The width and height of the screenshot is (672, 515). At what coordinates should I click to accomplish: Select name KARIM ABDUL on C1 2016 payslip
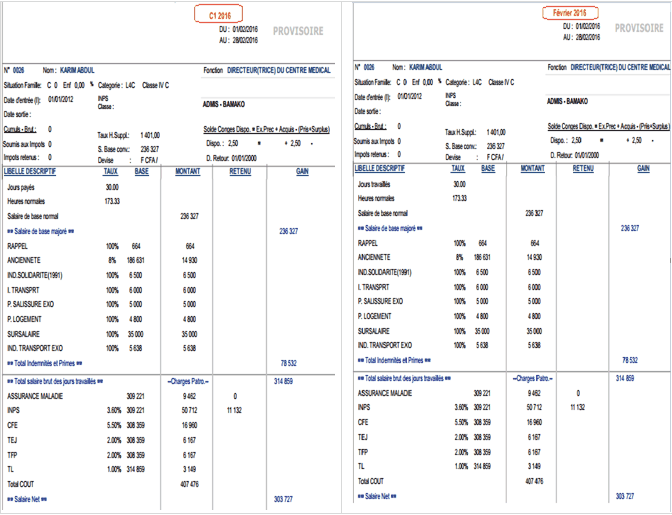tap(77, 70)
